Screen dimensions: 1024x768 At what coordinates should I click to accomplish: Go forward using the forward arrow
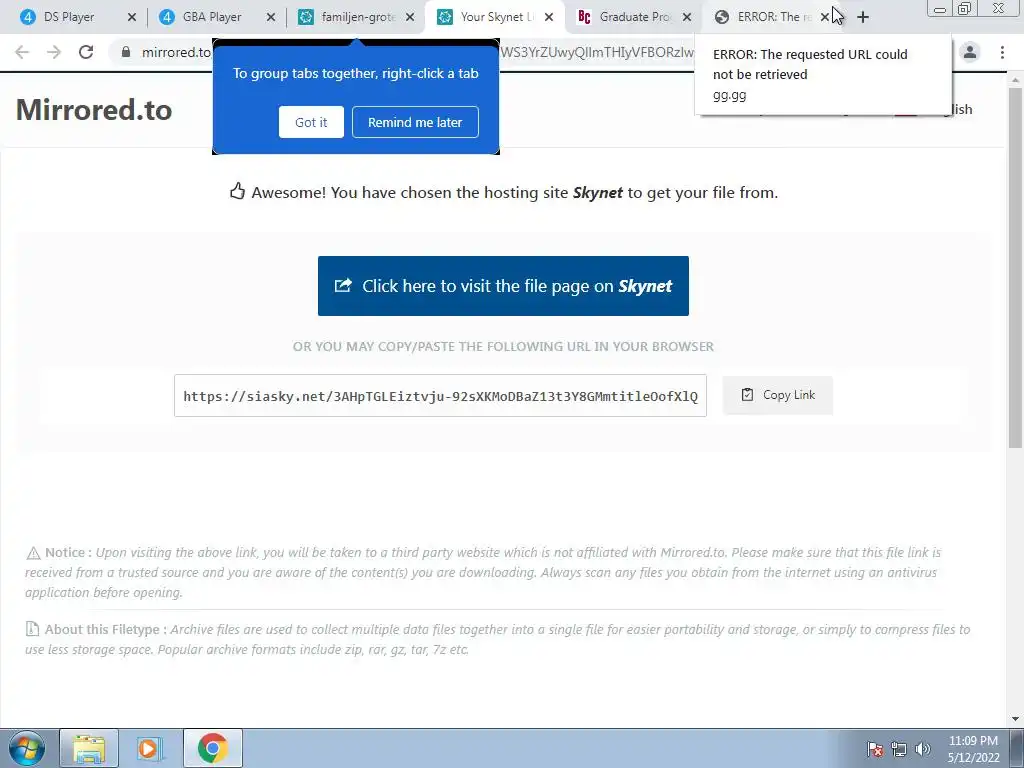click(54, 52)
